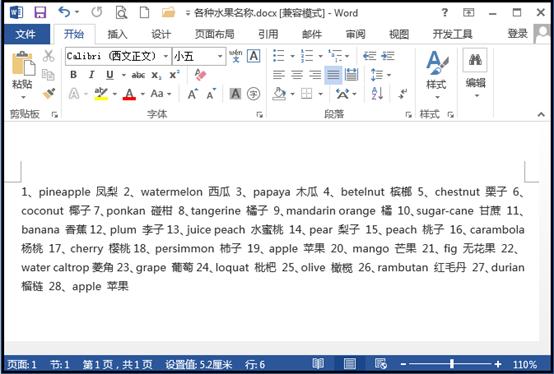Click the Paste clipboard icon

[23, 64]
